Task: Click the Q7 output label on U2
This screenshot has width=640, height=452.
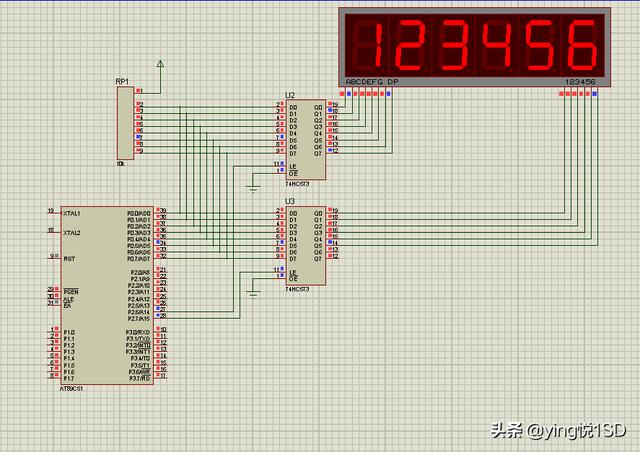Action: point(318,154)
